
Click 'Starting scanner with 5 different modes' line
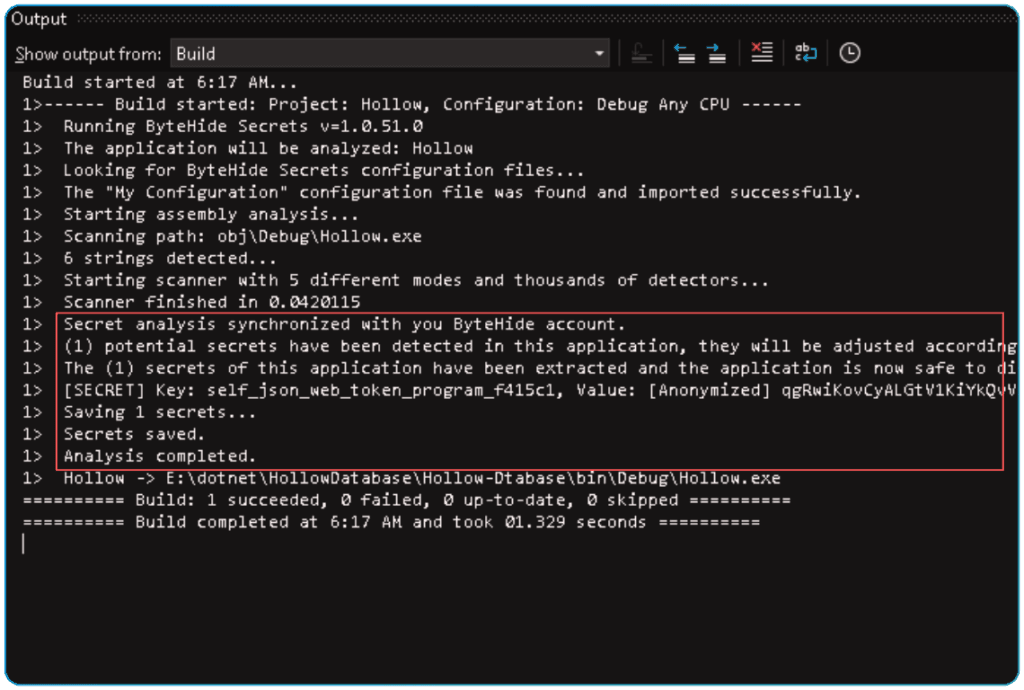point(416,281)
